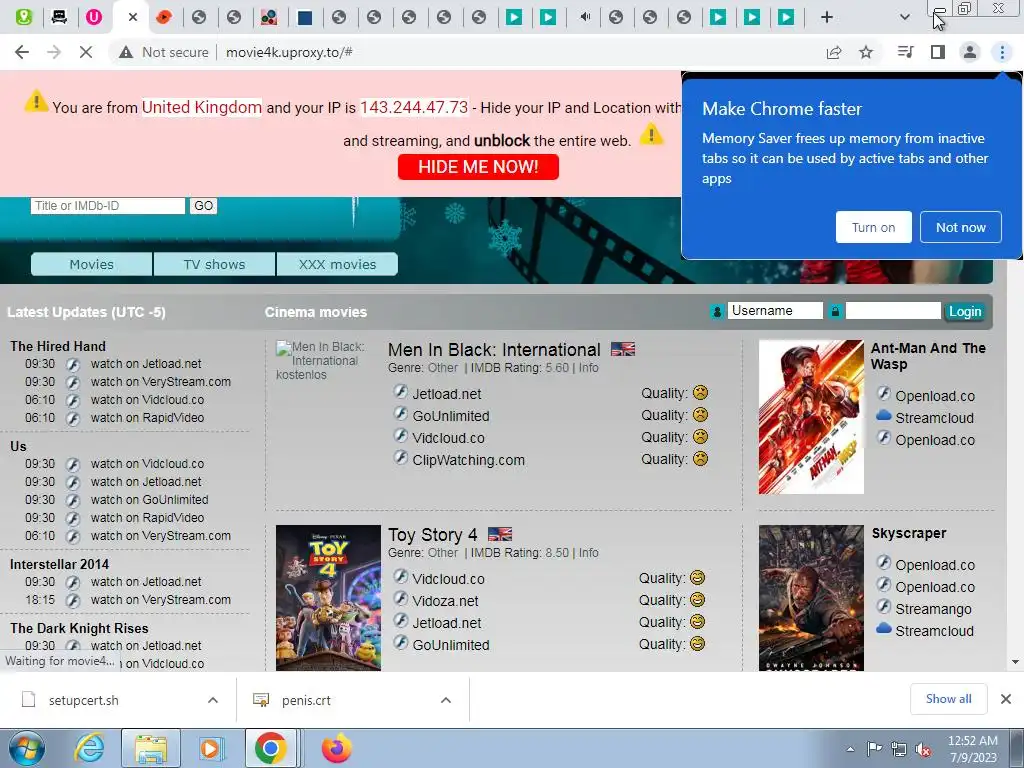Launch Internet Explorer from taskbar
The image size is (1024, 768).
(89, 748)
